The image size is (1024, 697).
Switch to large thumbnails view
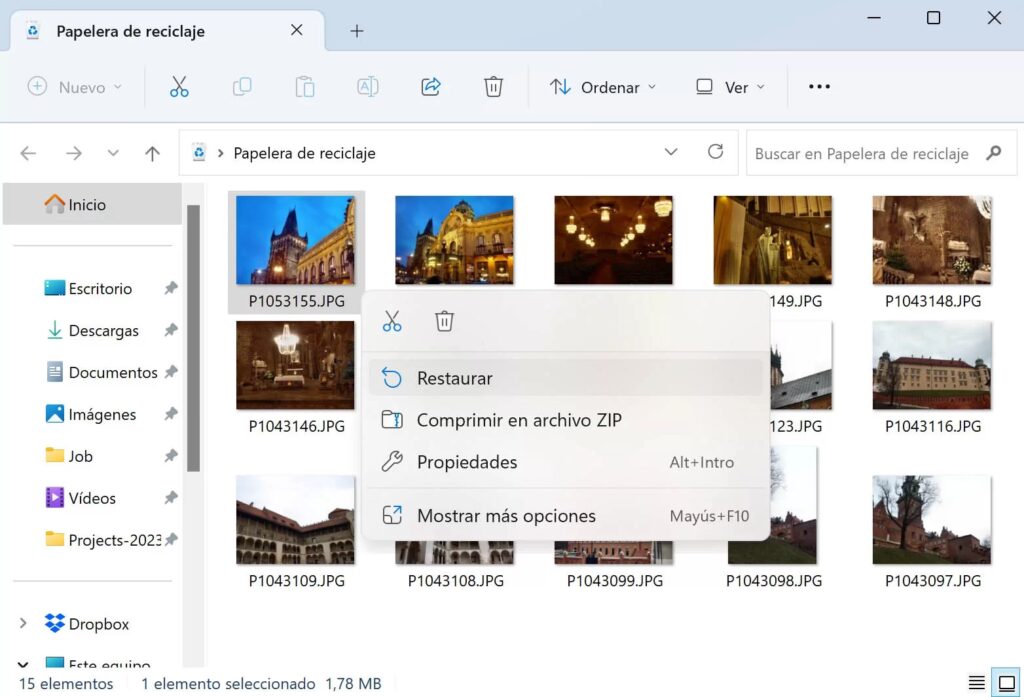point(1002,684)
